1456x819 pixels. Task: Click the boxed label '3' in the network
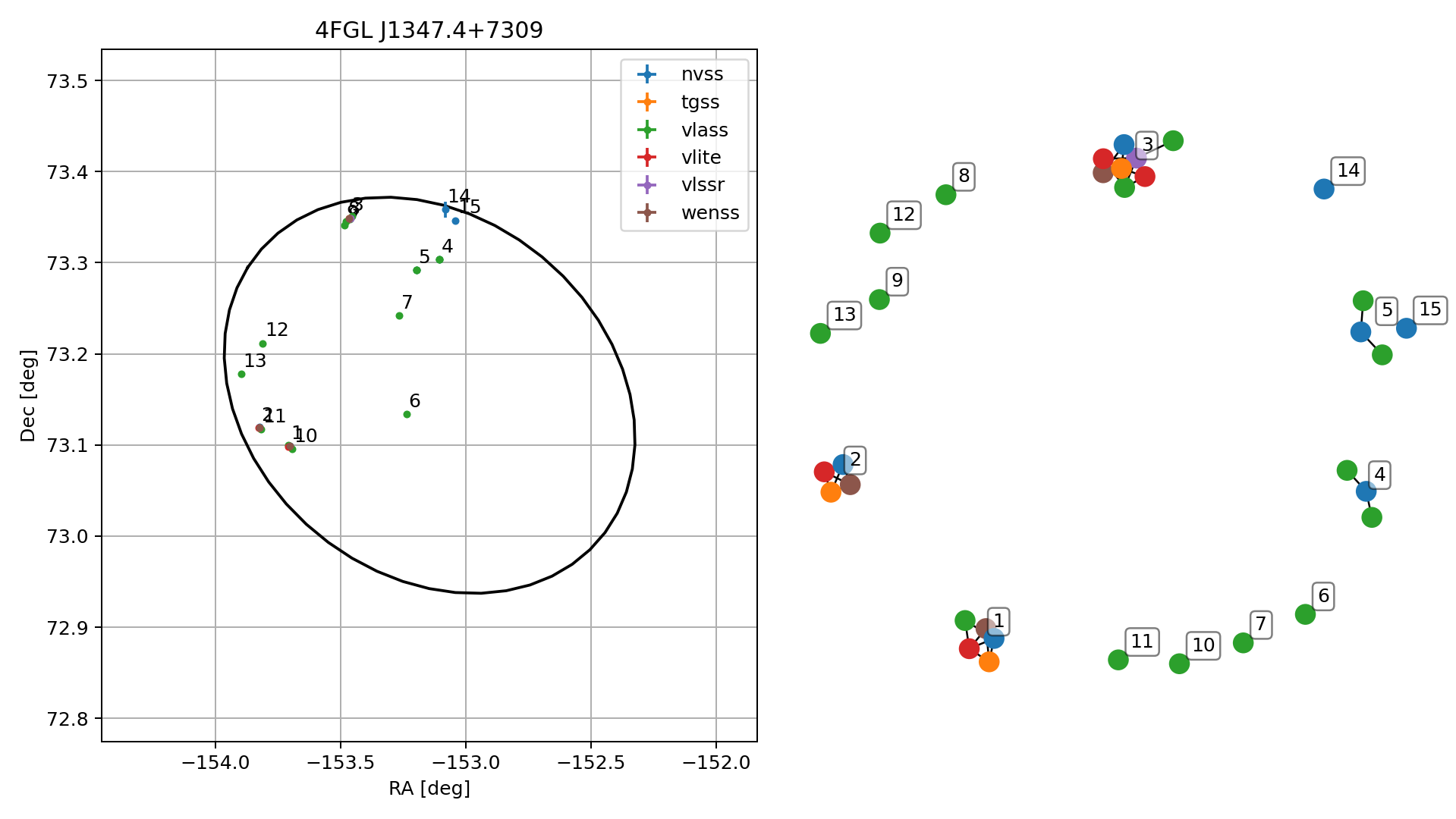point(1147,144)
